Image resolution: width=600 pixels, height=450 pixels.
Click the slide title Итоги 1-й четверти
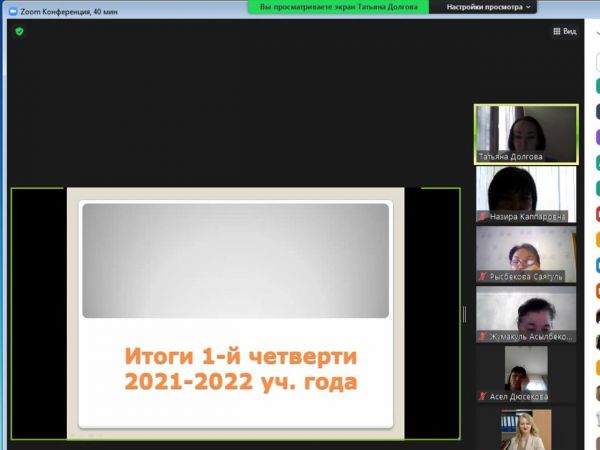tap(240, 356)
